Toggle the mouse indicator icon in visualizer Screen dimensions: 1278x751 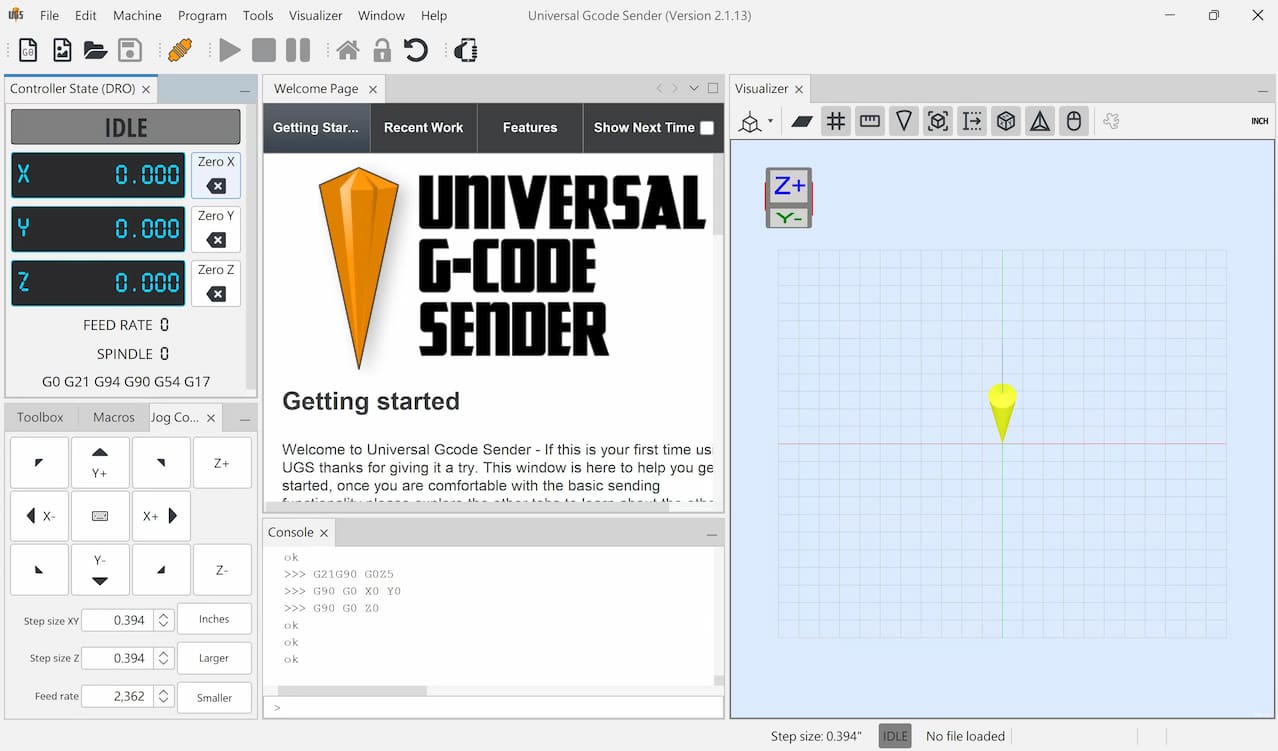click(1074, 121)
